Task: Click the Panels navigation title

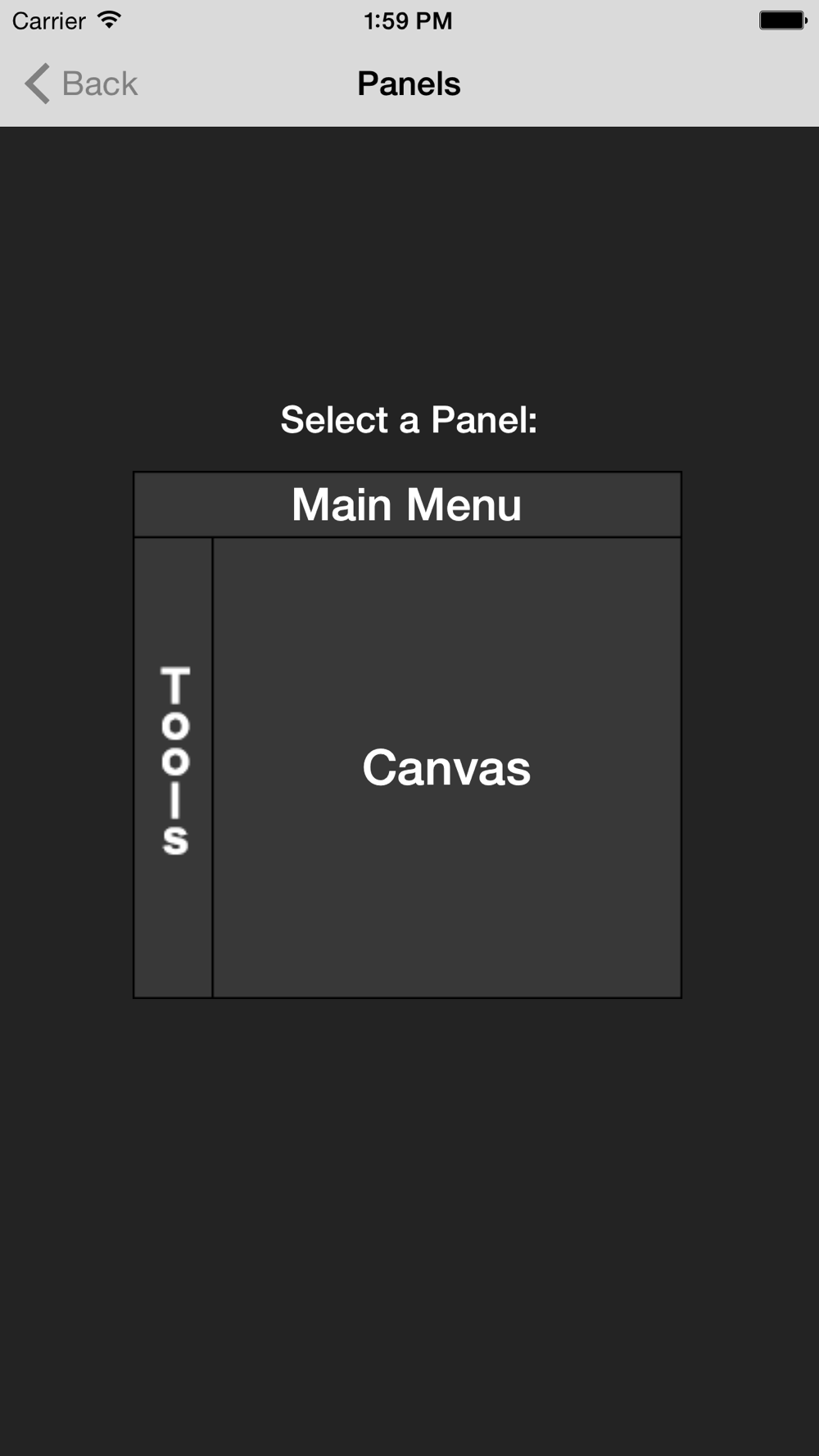Action: tap(409, 84)
